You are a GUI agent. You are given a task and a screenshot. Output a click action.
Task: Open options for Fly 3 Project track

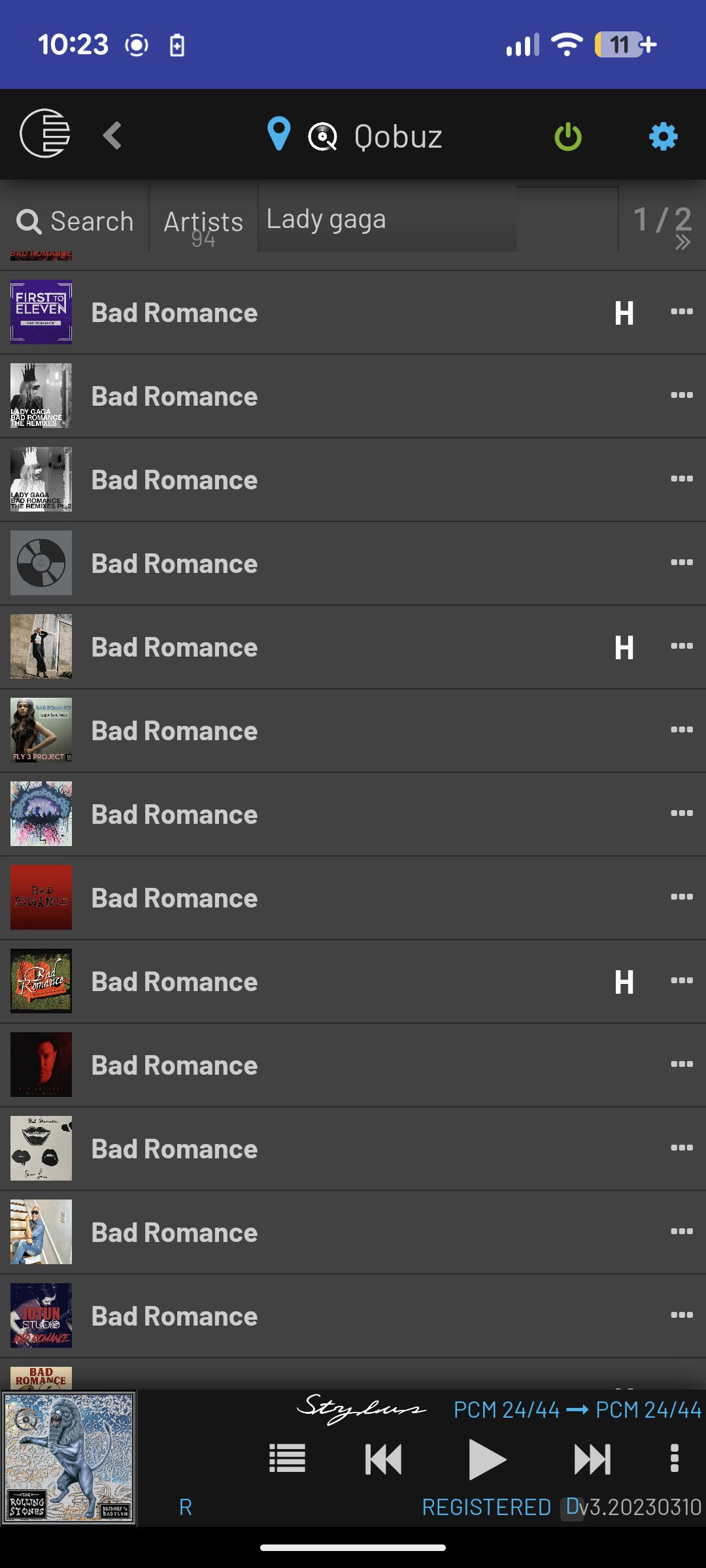pyautogui.click(x=681, y=730)
